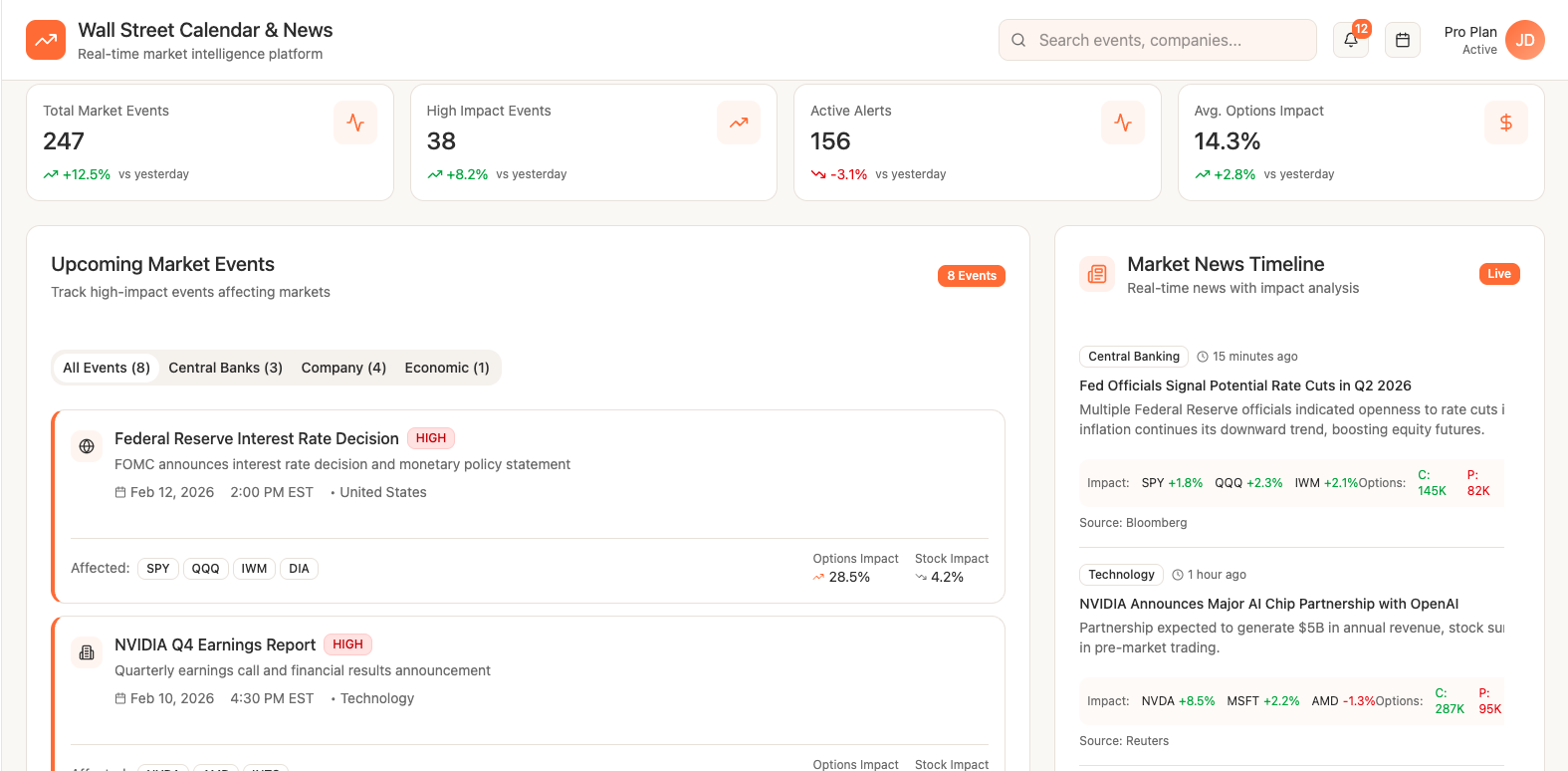Click the SPY +1.8% impact value
This screenshot has height=771, width=1568.
pos(1172,483)
